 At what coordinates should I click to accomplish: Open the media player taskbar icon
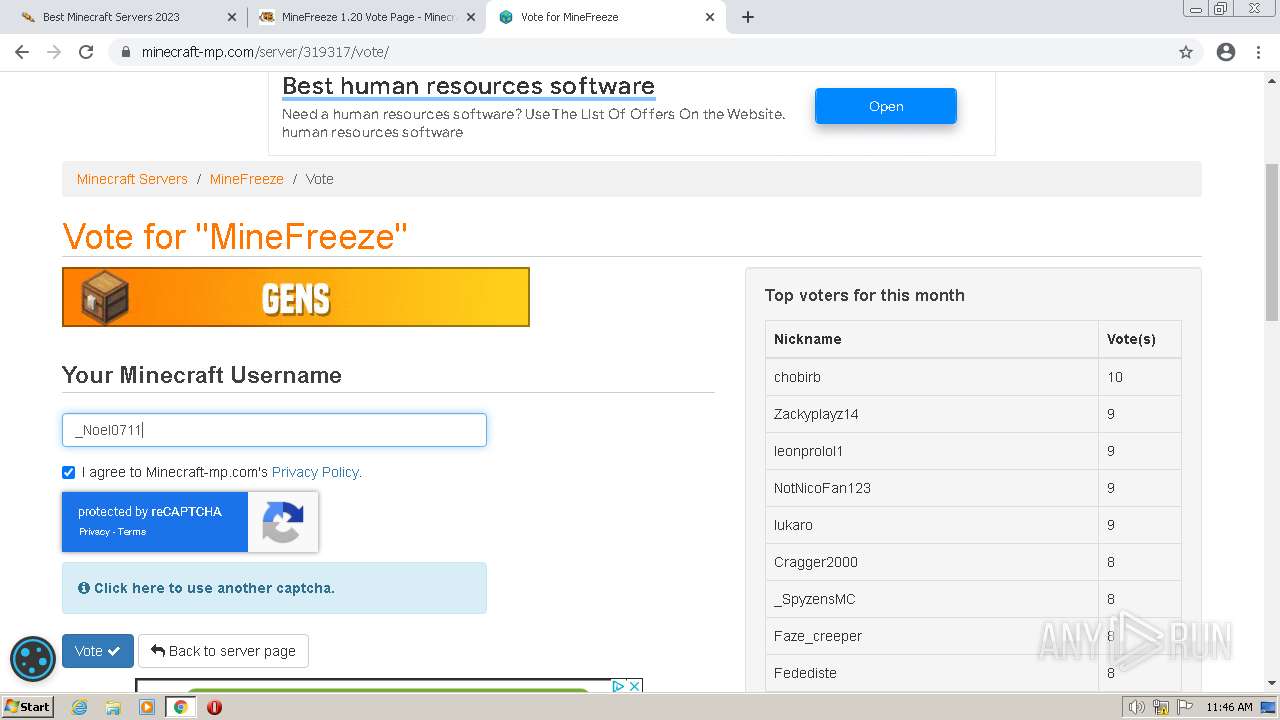click(147, 707)
